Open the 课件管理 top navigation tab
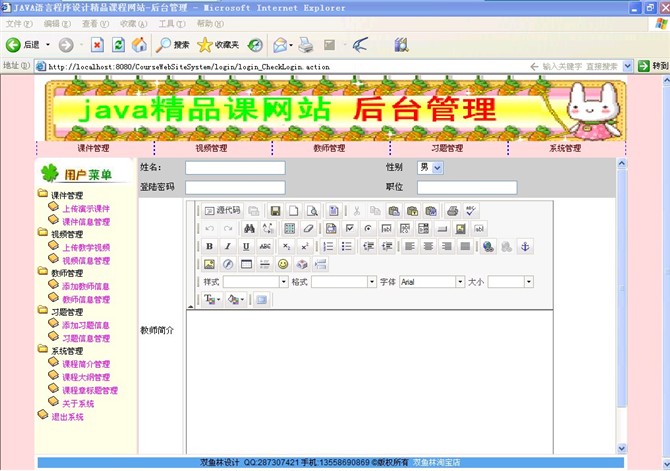This screenshot has width=670, height=471. [94, 148]
